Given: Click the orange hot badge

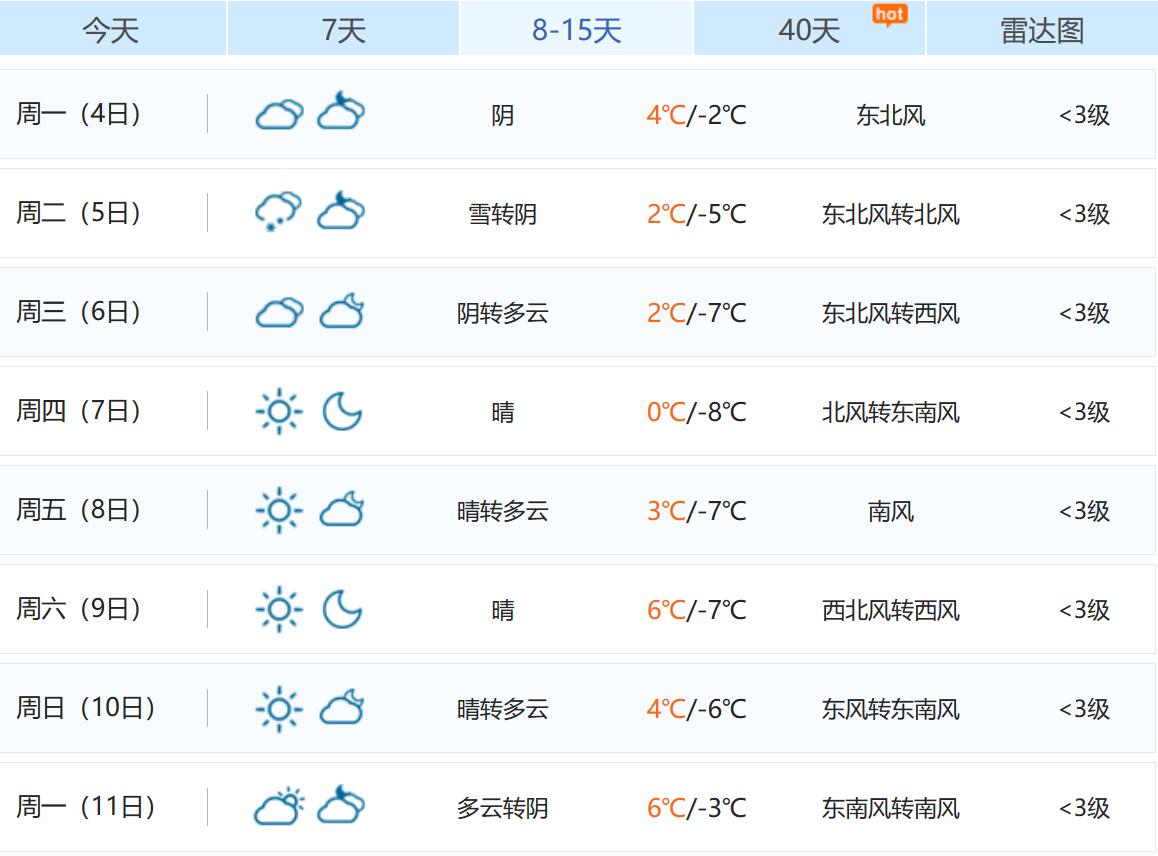Looking at the screenshot, I should pos(889,15).
